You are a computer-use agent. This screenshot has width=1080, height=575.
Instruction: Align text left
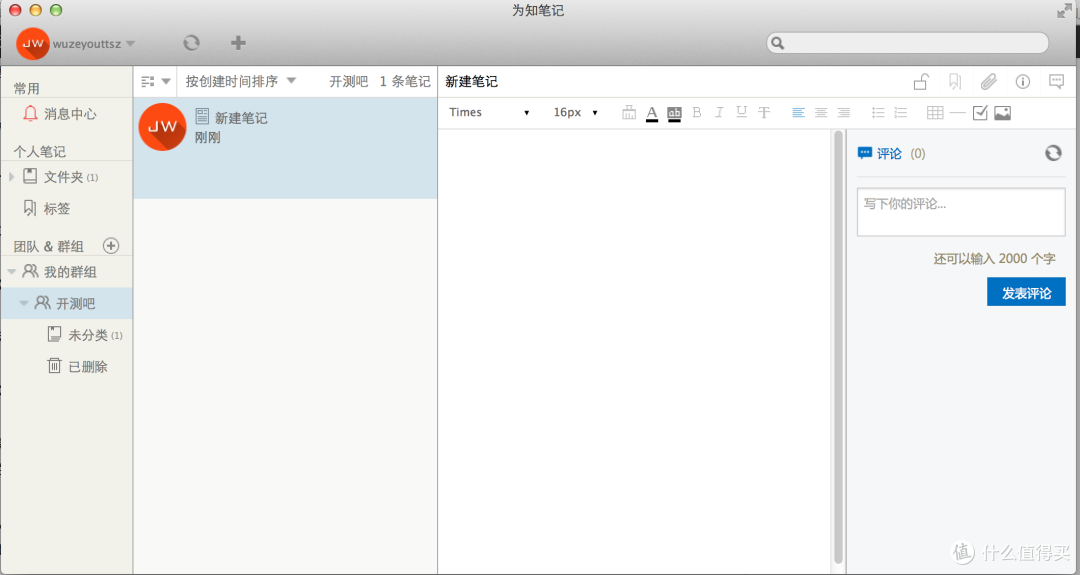(798, 112)
